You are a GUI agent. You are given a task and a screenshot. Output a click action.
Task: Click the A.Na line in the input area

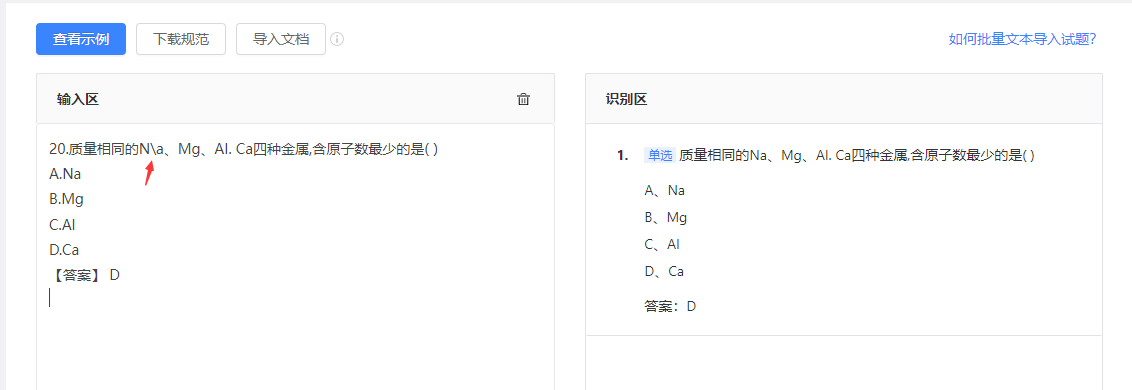coord(65,174)
